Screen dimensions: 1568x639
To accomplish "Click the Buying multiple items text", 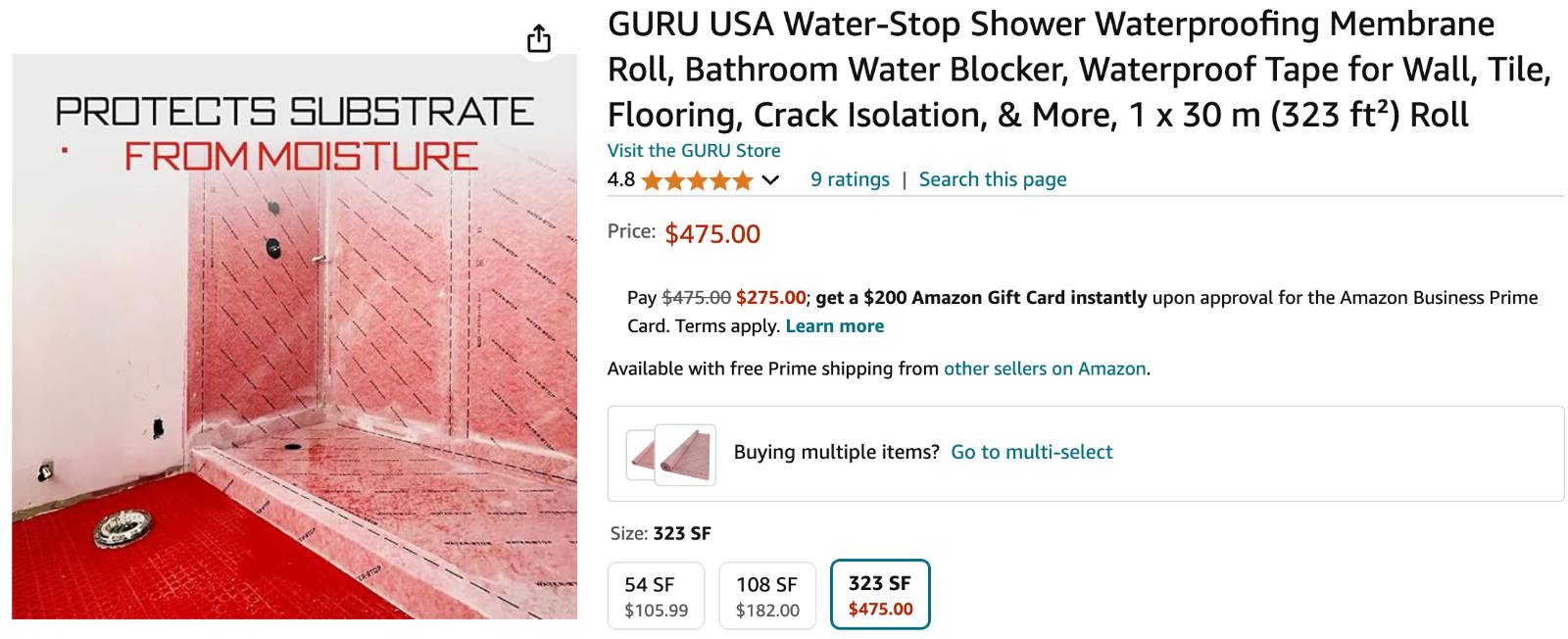I will (836, 452).
